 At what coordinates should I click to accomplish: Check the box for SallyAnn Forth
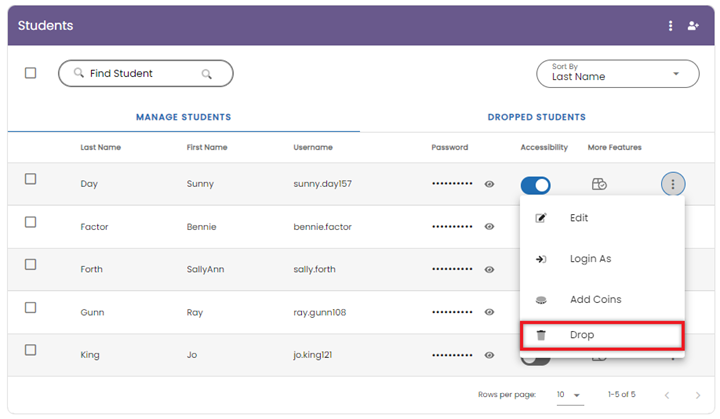tap(30, 264)
